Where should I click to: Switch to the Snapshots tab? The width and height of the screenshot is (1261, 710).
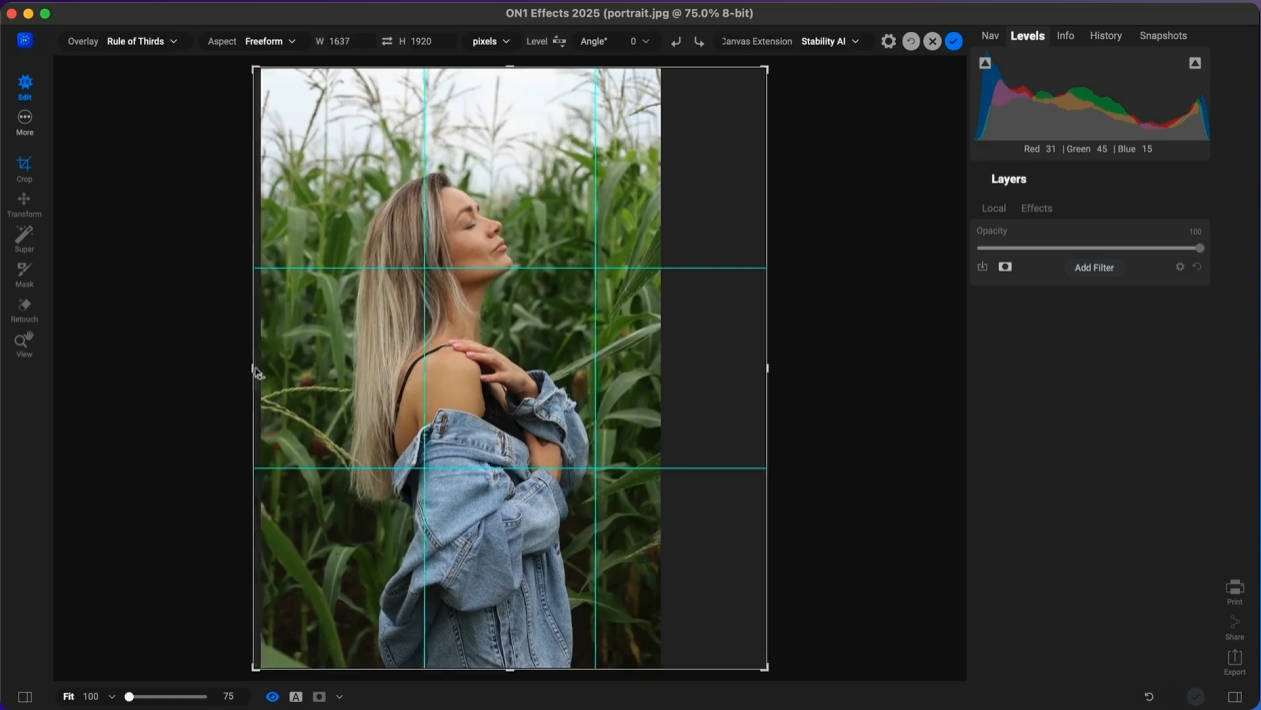(1163, 35)
